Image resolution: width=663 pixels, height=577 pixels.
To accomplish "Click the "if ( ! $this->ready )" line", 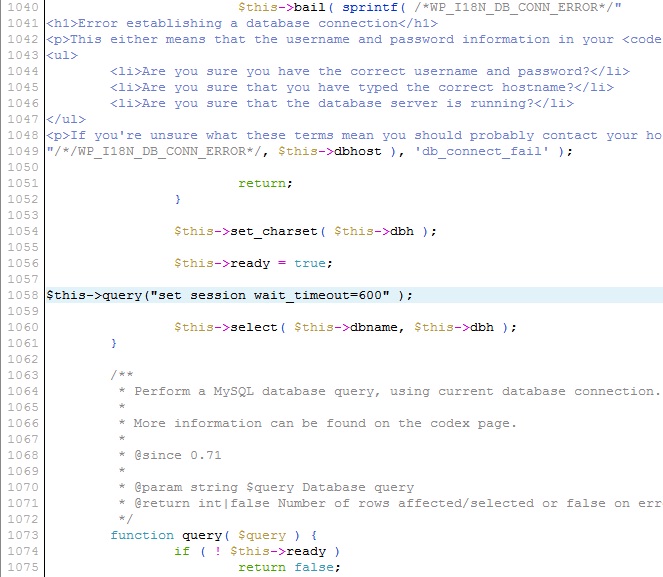I will pyautogui.click(x=257, y=551).
